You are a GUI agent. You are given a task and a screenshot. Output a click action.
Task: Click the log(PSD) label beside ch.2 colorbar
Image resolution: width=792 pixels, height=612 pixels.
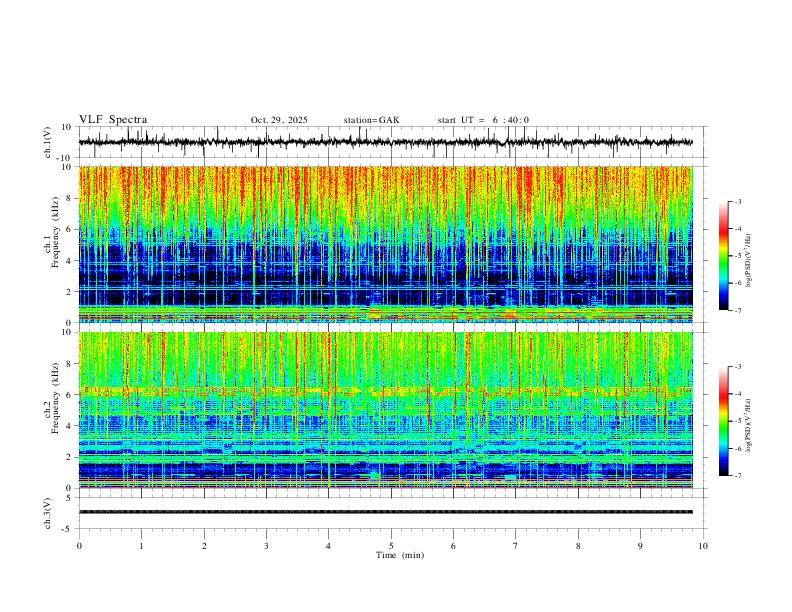pyautogui.click(x=749, y=425)
